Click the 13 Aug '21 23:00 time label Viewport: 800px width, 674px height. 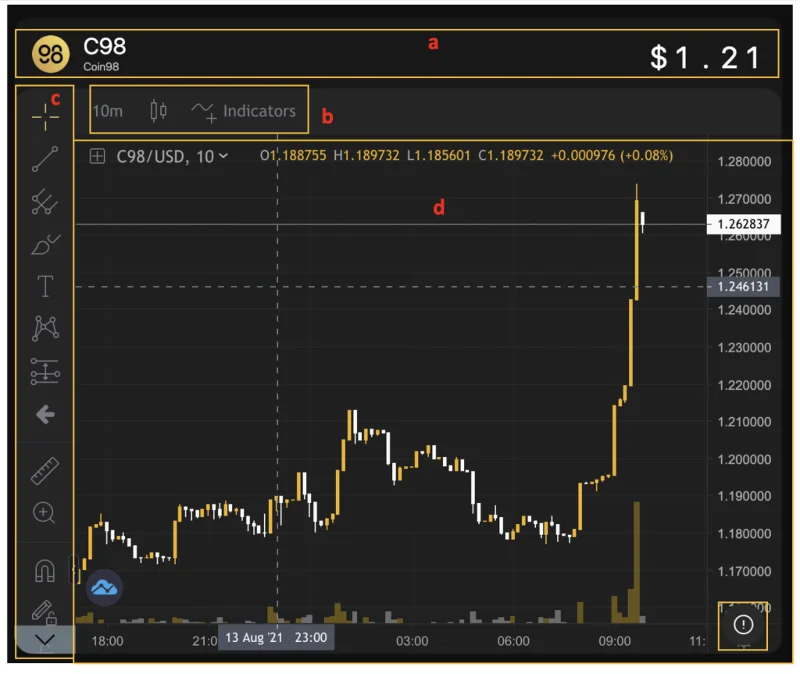276,638
